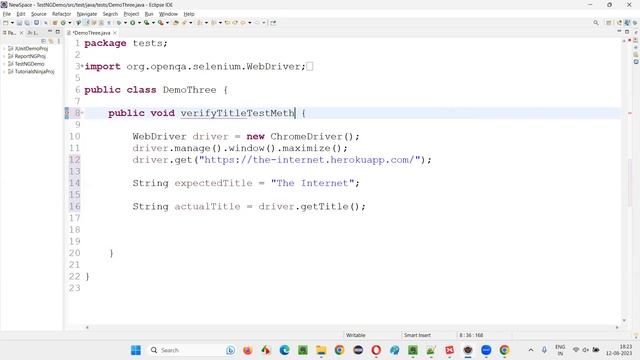This screenshot has height=360, width=640.
Task: Open the Source menu
Action: pos(39,14)
